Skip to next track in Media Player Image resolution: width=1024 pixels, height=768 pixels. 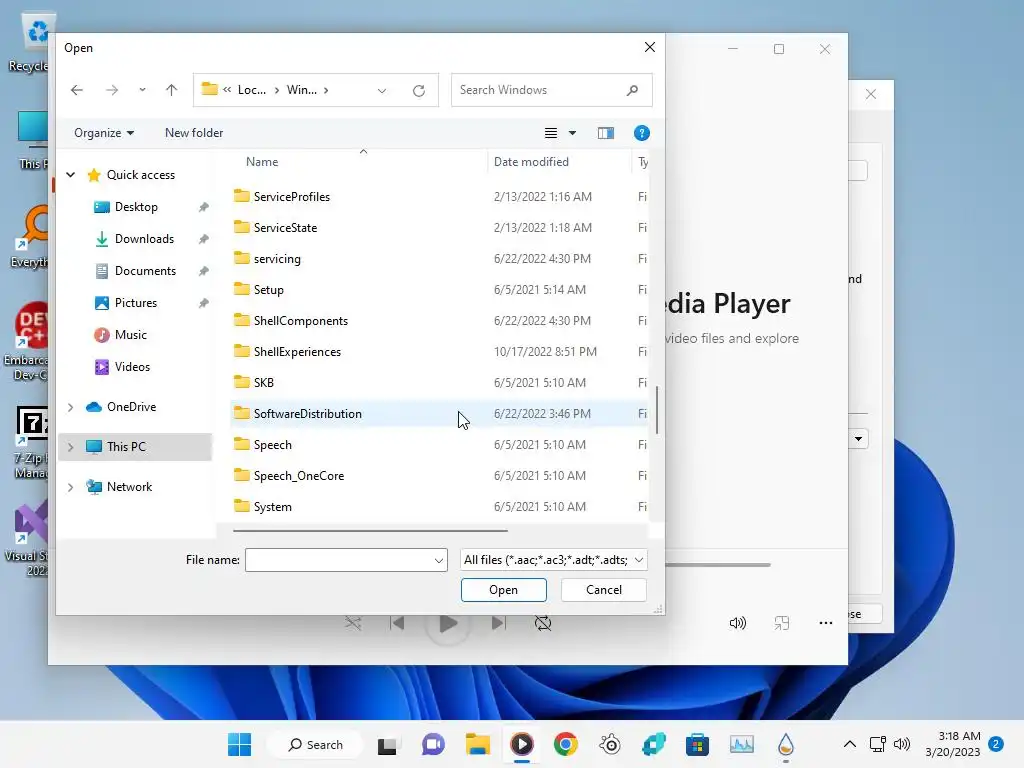pyautogui.click(x=498, y=623)
